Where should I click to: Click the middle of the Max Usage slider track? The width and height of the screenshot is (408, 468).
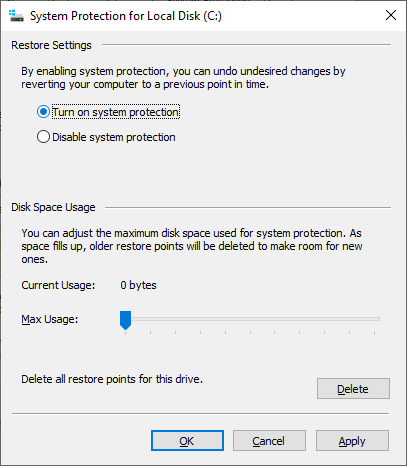pos(250,319)
